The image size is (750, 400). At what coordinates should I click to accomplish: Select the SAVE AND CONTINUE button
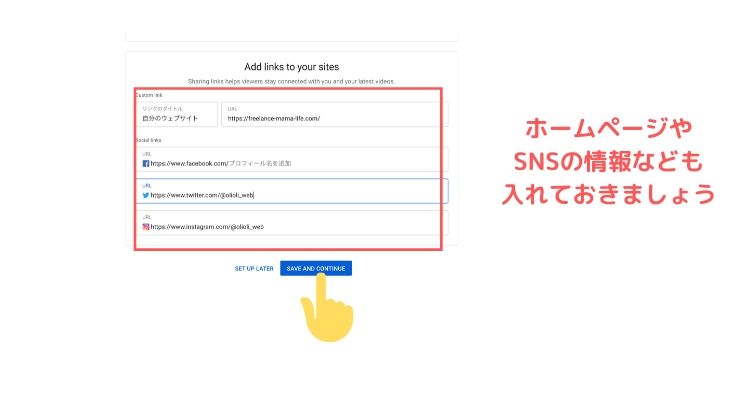316,268
